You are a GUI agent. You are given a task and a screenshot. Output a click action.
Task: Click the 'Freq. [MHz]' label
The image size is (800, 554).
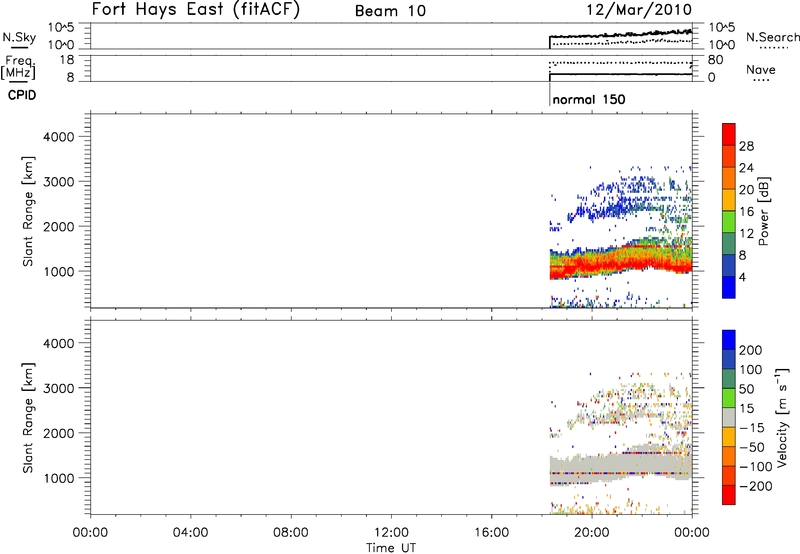click(x=19, y=68)
